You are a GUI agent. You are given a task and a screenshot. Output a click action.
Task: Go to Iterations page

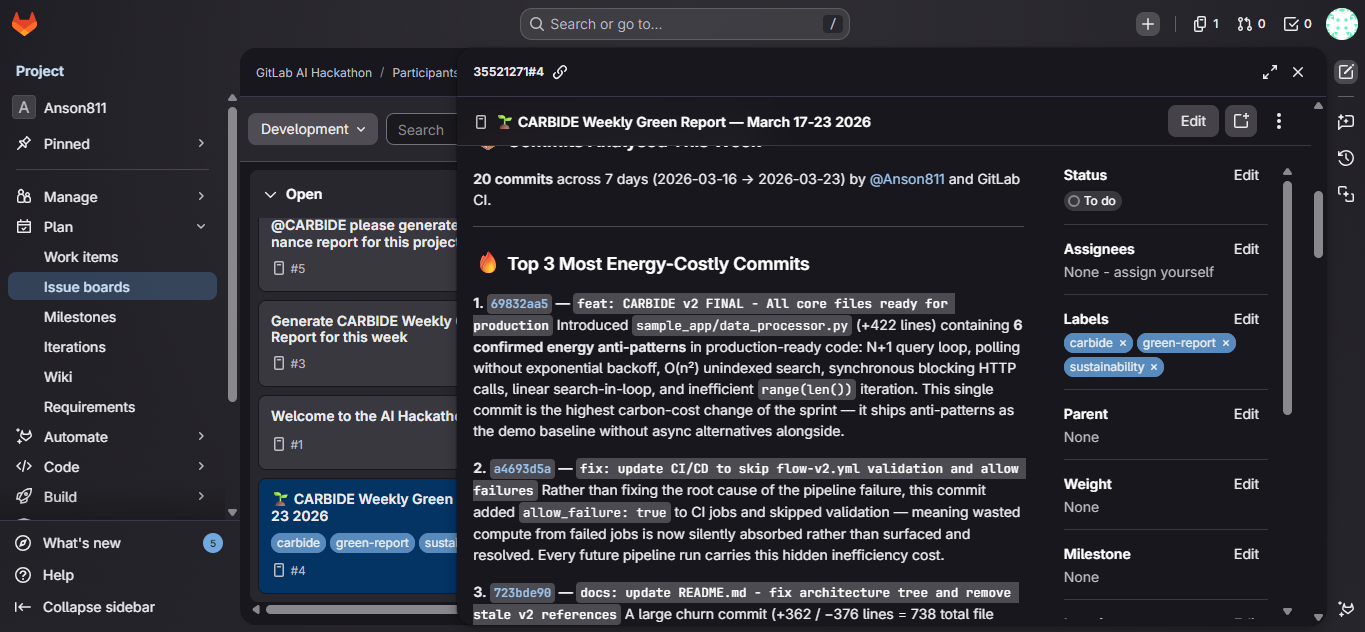click(112, 347)
